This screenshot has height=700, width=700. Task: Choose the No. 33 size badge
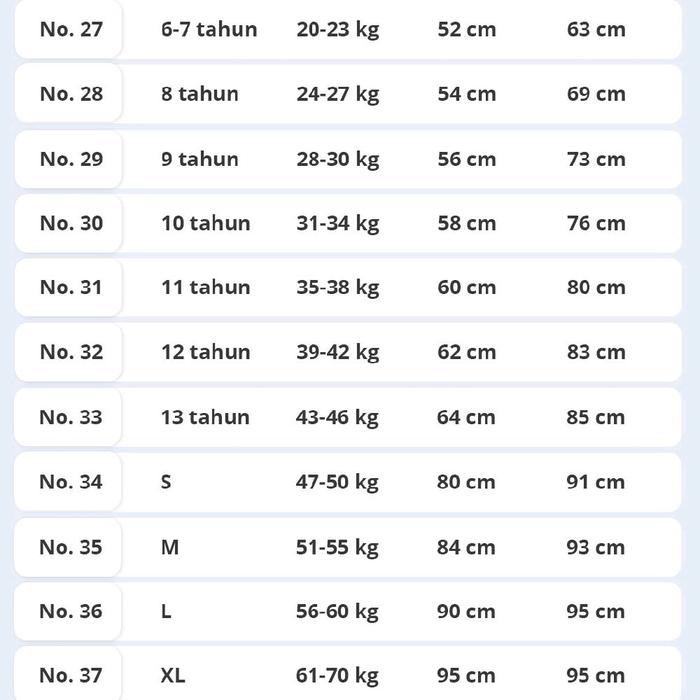point(71,417)
